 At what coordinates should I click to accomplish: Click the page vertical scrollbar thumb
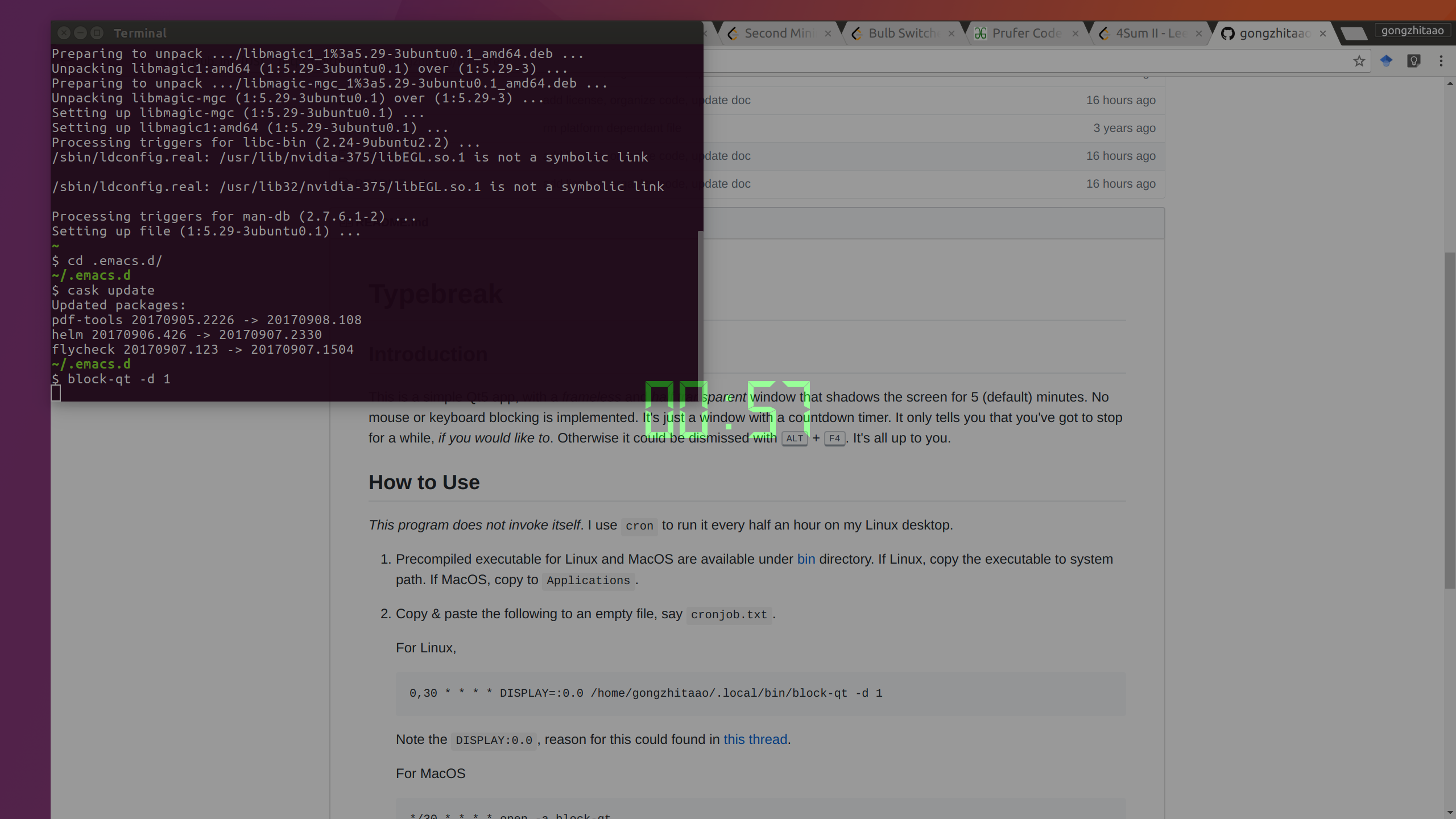point(1450,421)
